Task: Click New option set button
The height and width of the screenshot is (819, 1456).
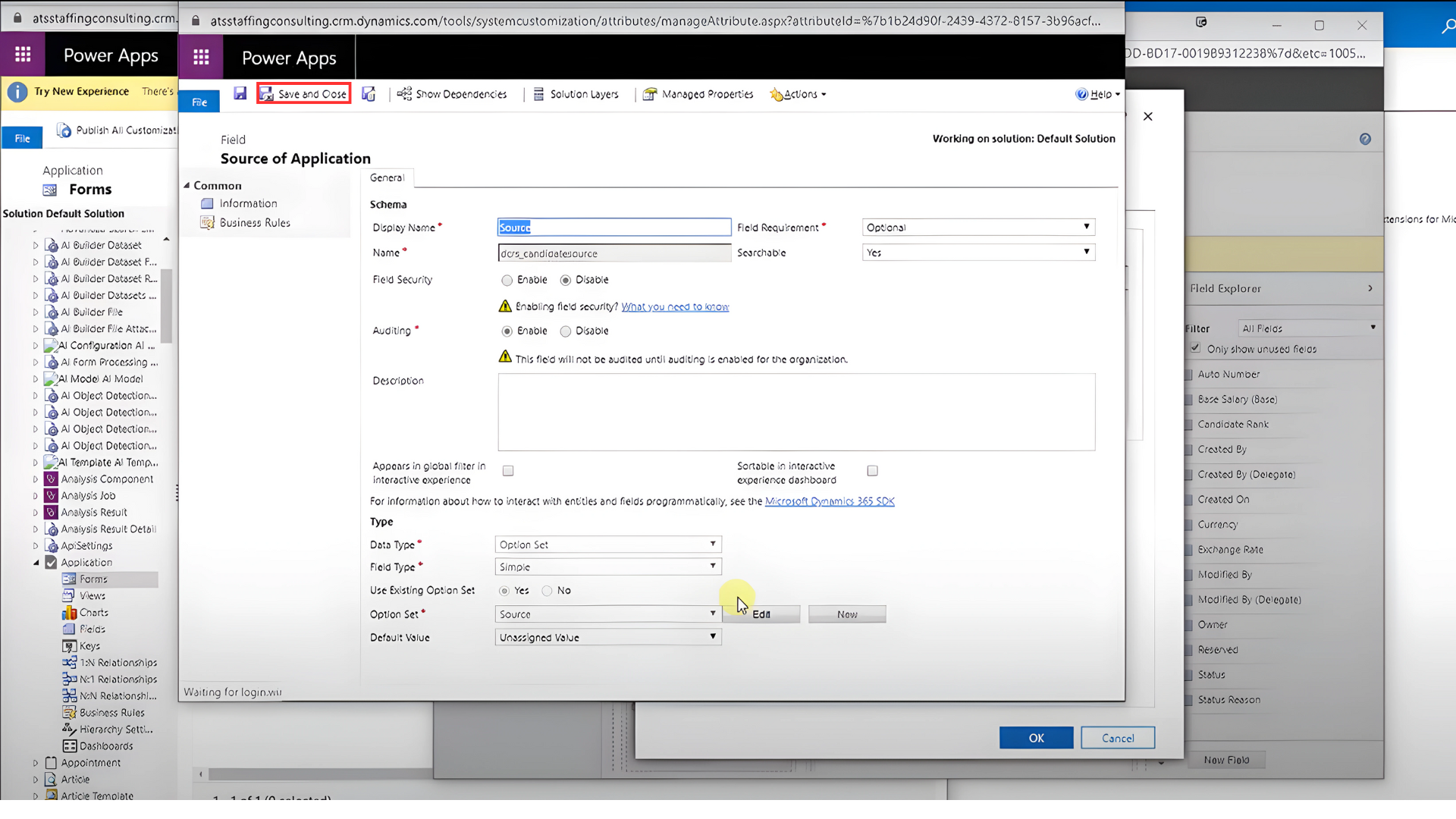Action: (847, 614)
